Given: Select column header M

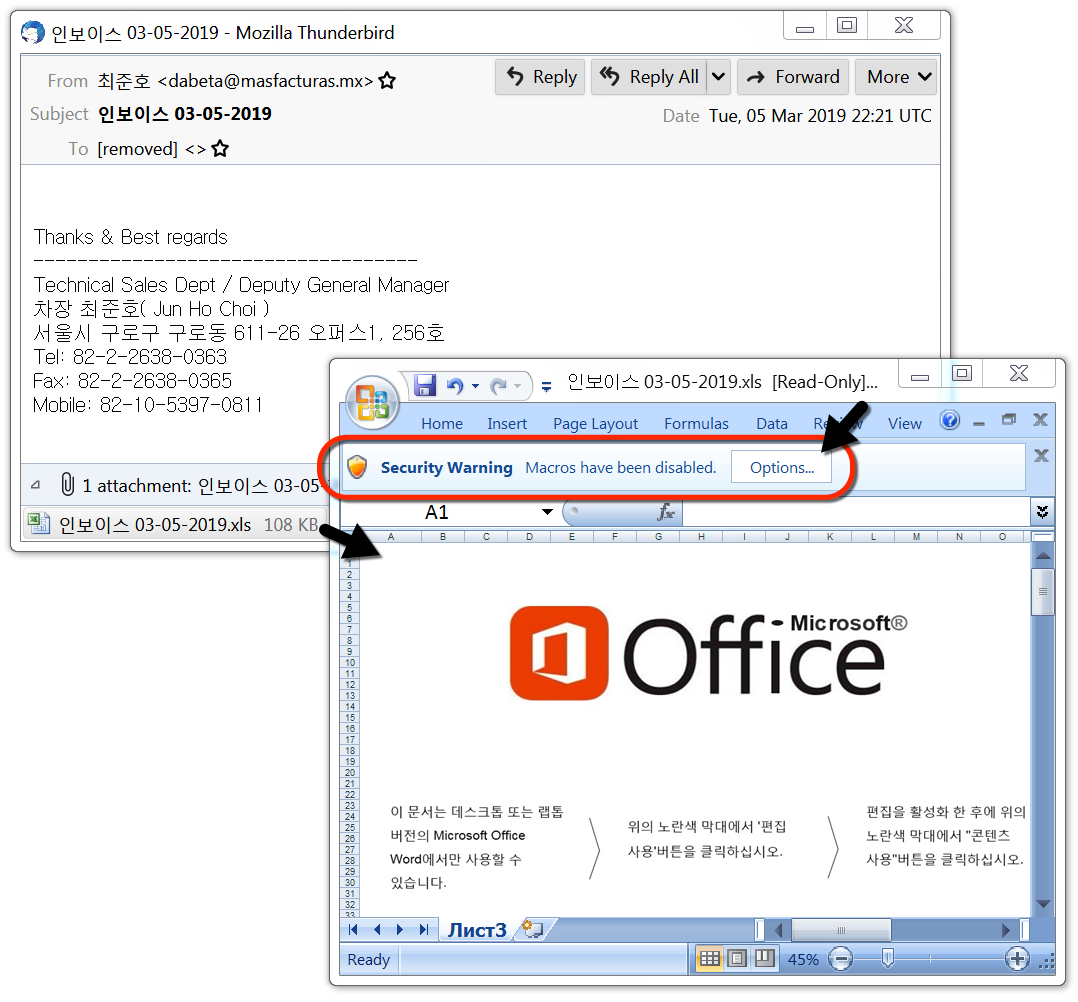Looking at the screenshot, I should click(916, 536).
